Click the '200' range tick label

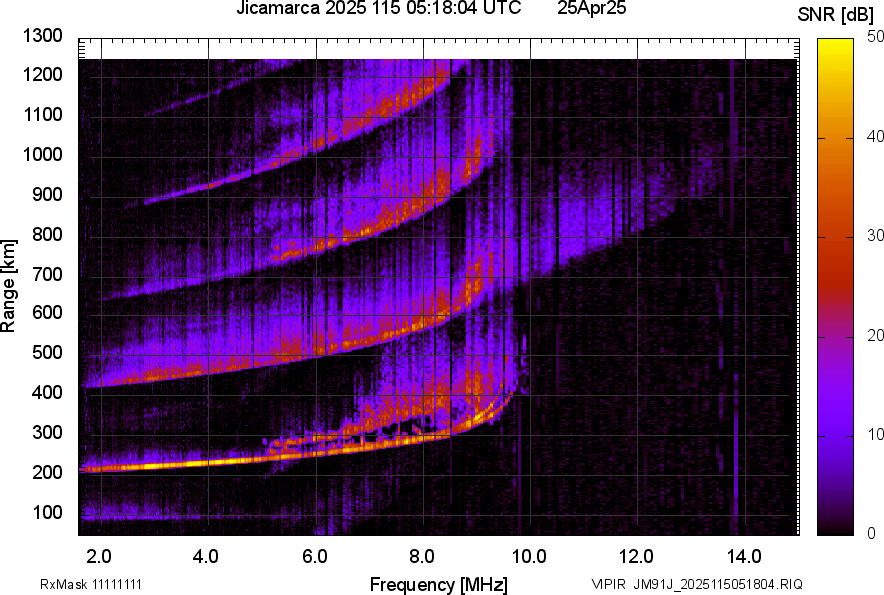(x=47, y=472)
